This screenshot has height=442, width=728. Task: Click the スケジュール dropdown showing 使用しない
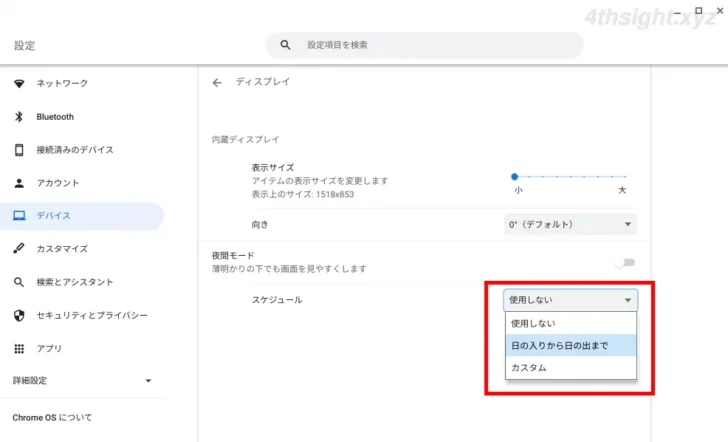tap(571, 300)
